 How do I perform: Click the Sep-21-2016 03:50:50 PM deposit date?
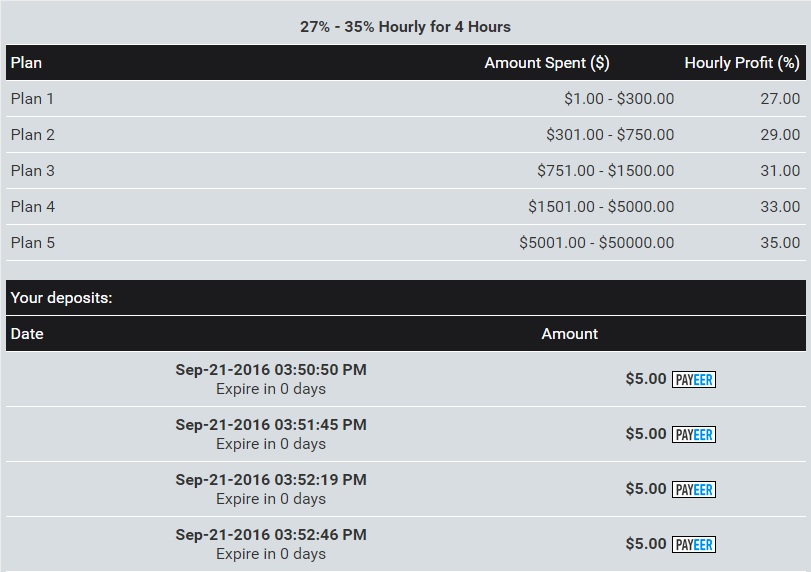(271, 370)
